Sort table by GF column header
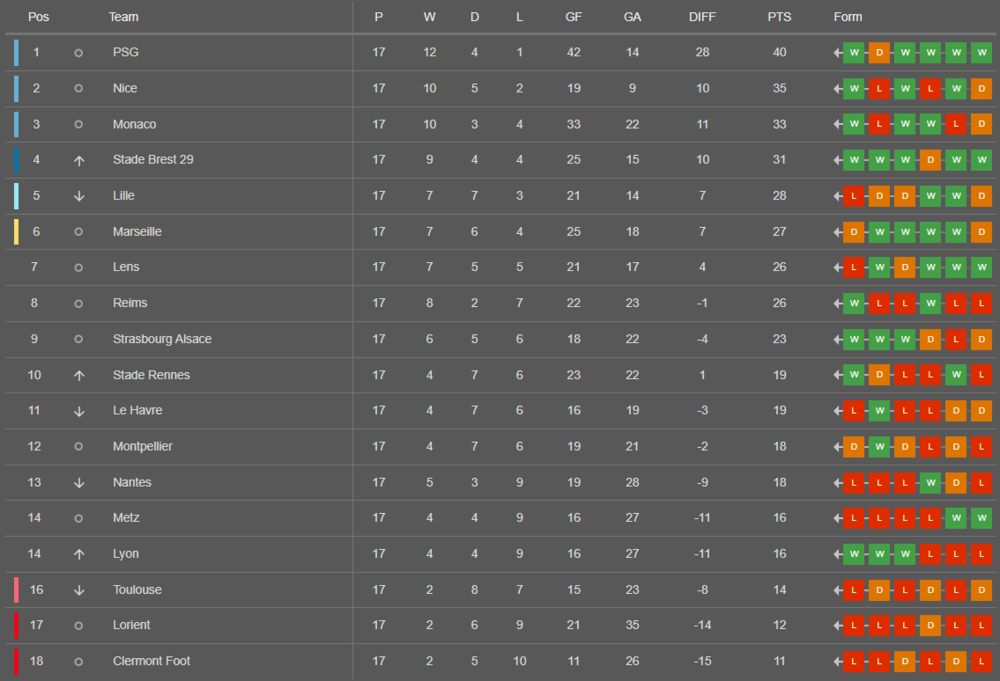The image size is (1000, 681). click(x=573, y=17)
